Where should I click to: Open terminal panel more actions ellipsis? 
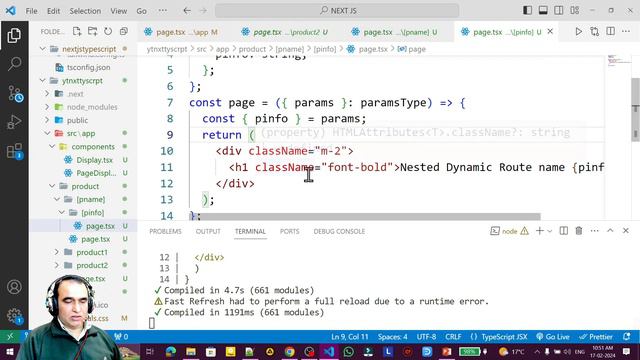[x=595, y=231]
